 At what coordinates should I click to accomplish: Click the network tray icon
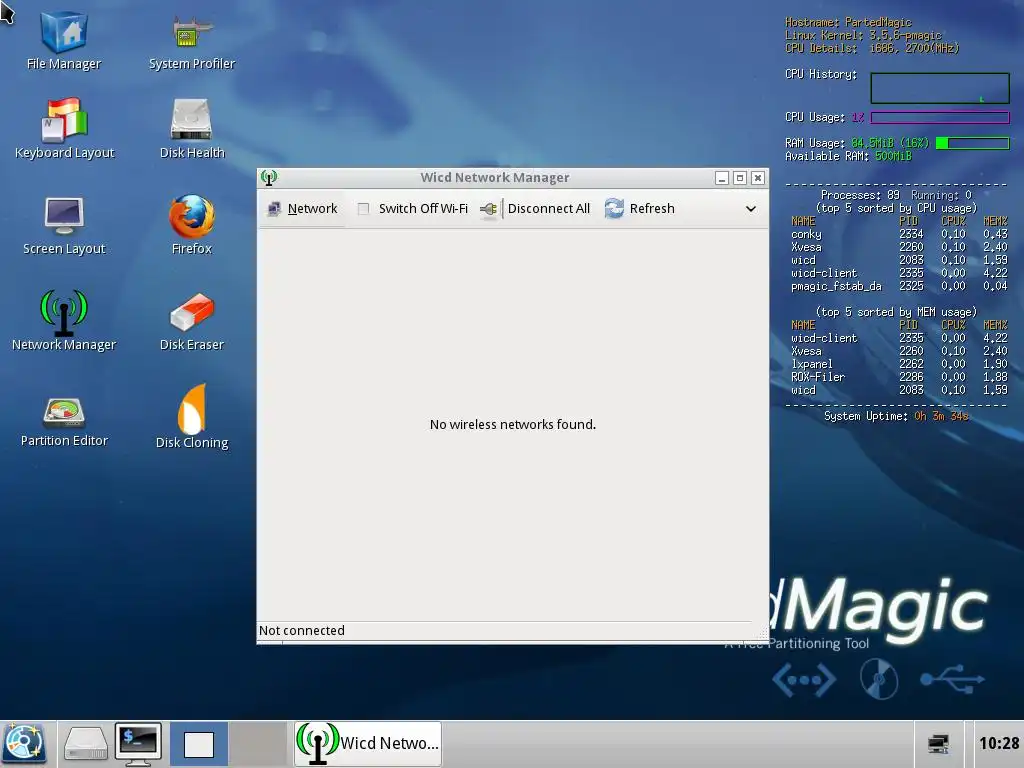[x=938, y=744]
